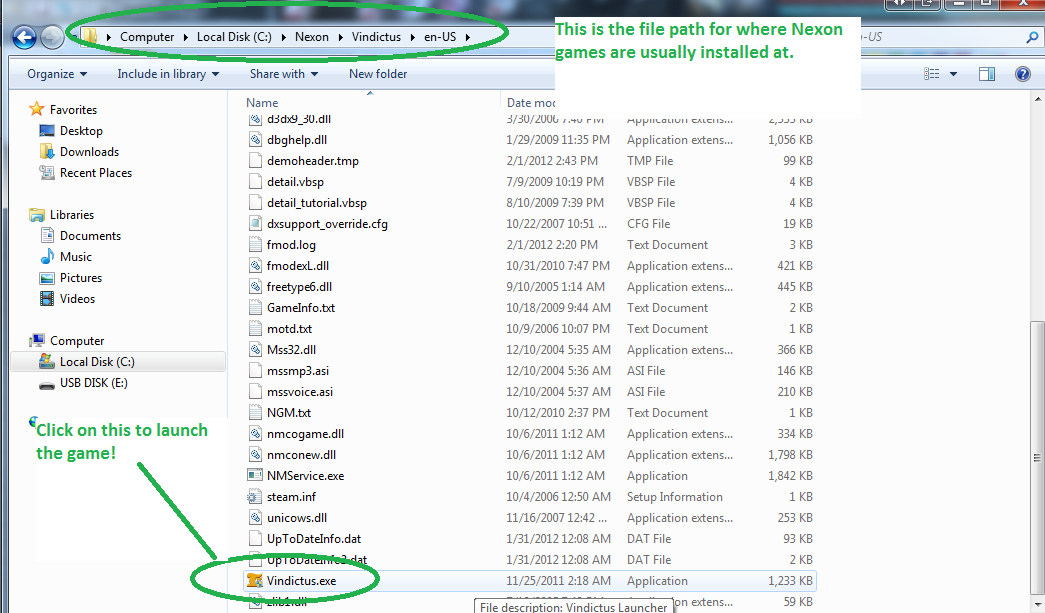This screenshot has height=613, width=1045.
Task: Click the nmconew.dll file icon
Action: pos(255,454)
